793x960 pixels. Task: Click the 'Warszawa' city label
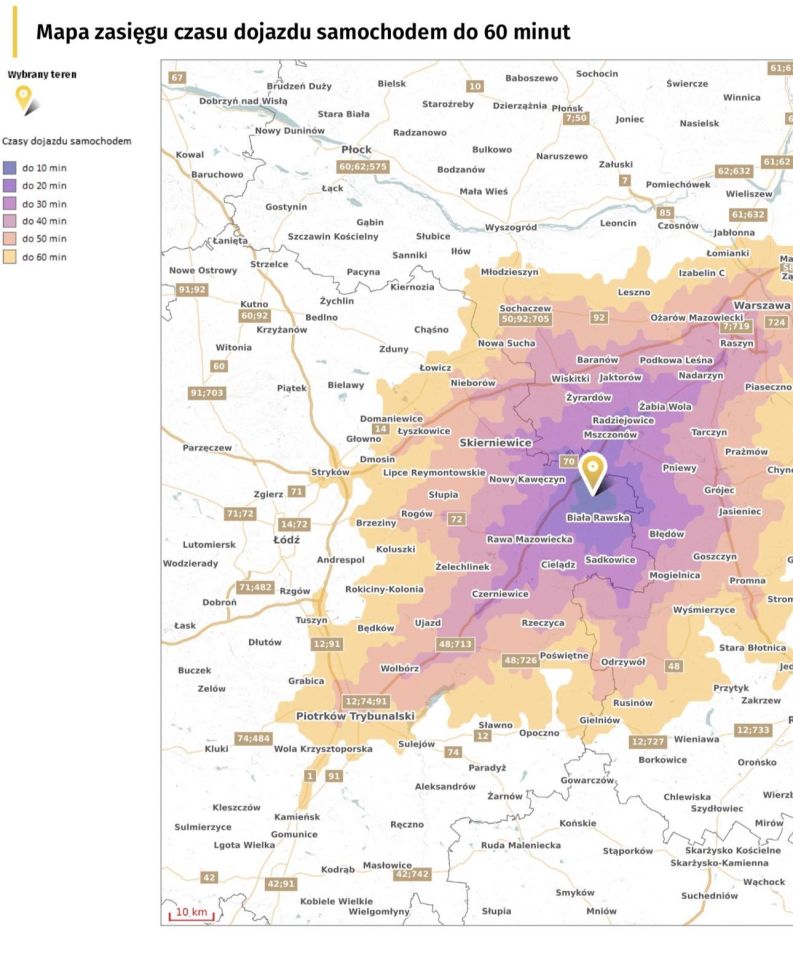click(x=762, y=305)
